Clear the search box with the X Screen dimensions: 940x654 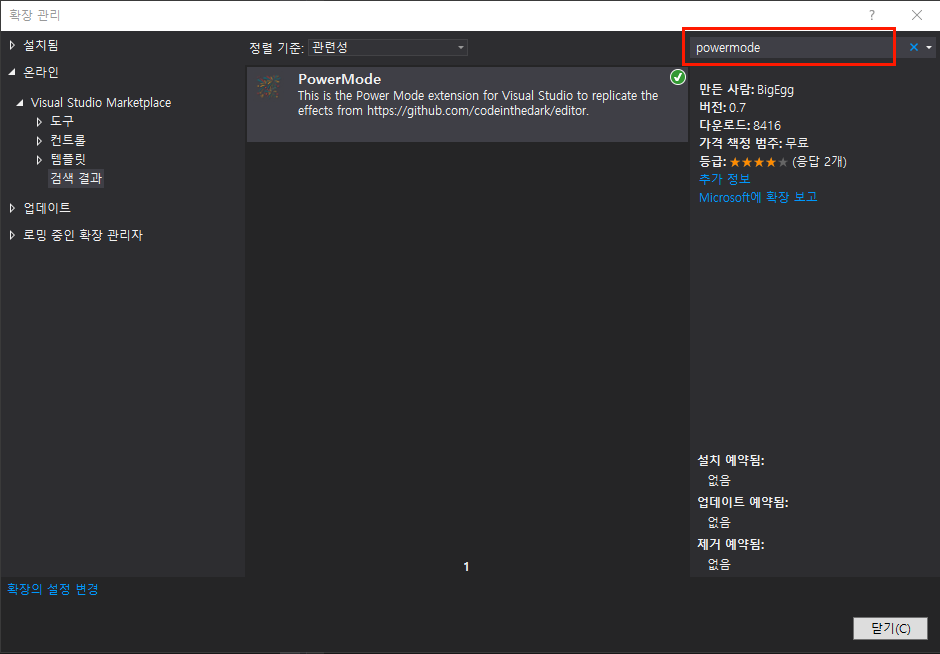pos(914,47)
